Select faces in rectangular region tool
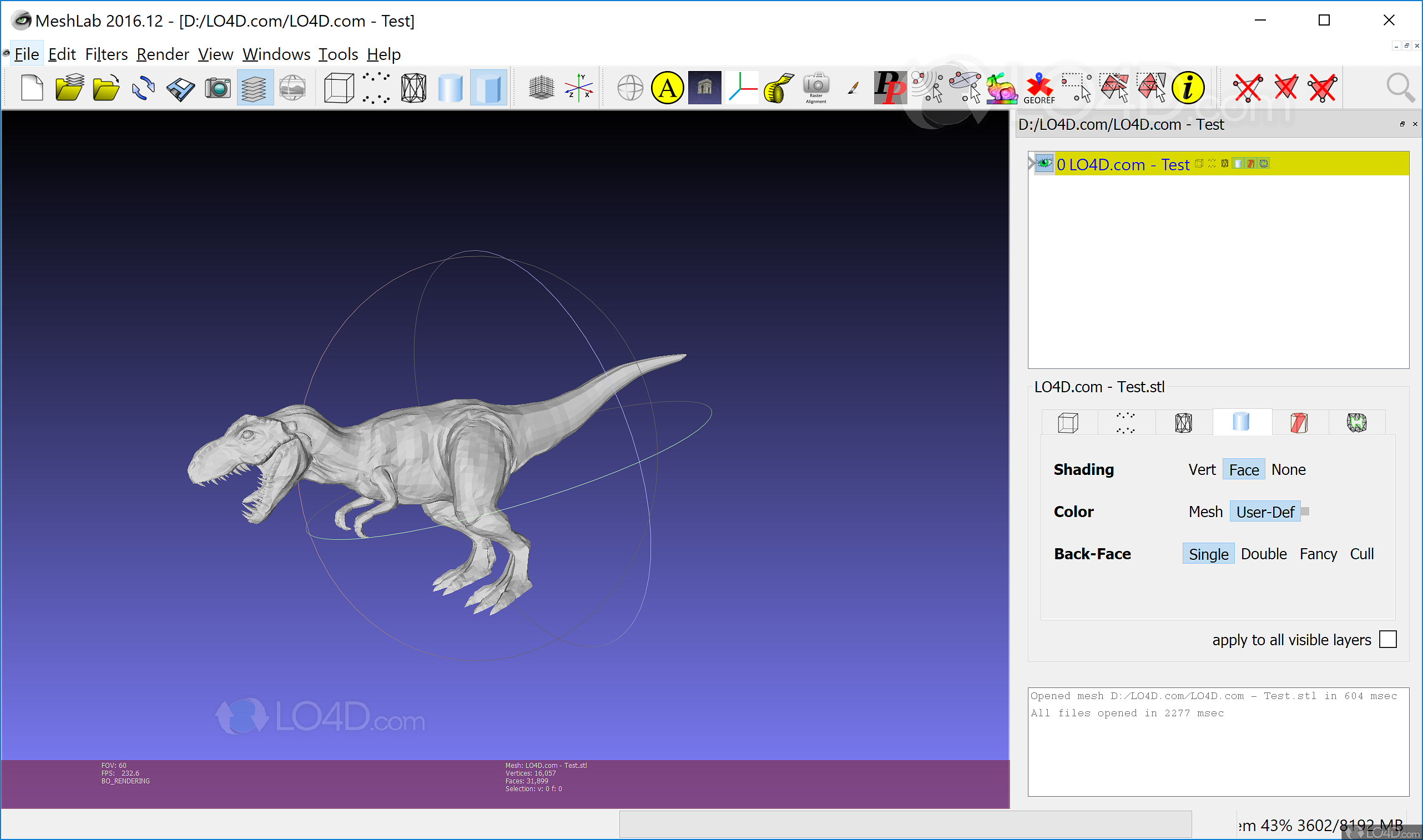The width and height of the screenshot is (1423, 840). tap(1114, 88)
